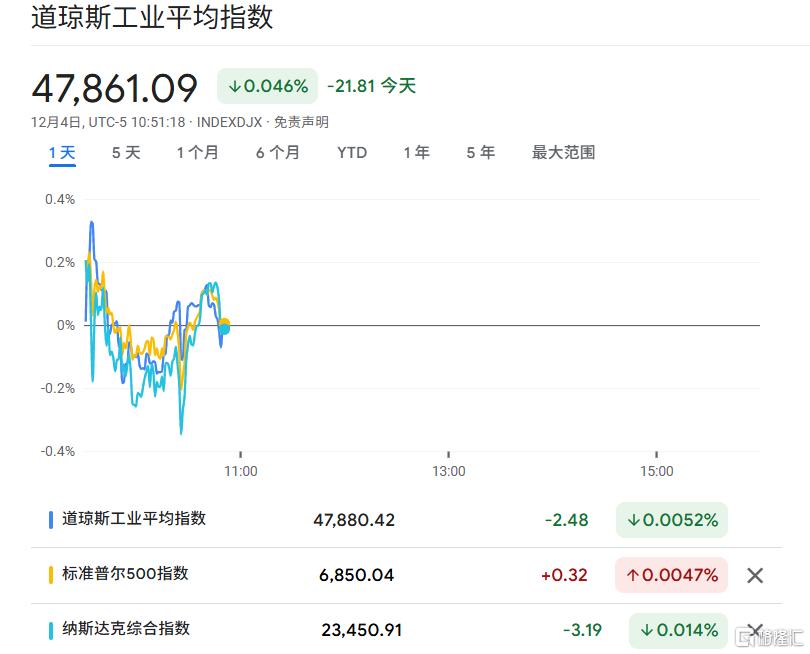810x654 pixels.
Task: Click the green down arrow beside 0.046%
Action: [235, 86]
